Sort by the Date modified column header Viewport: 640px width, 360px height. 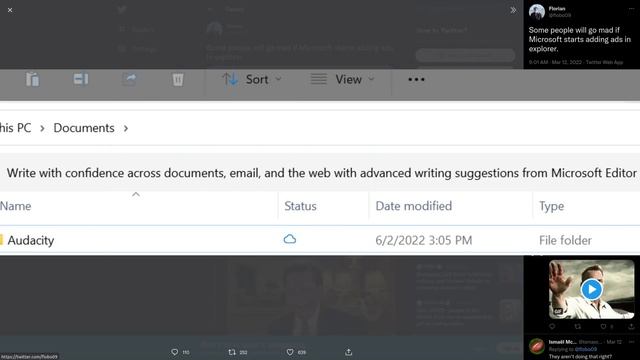[413, 206]
